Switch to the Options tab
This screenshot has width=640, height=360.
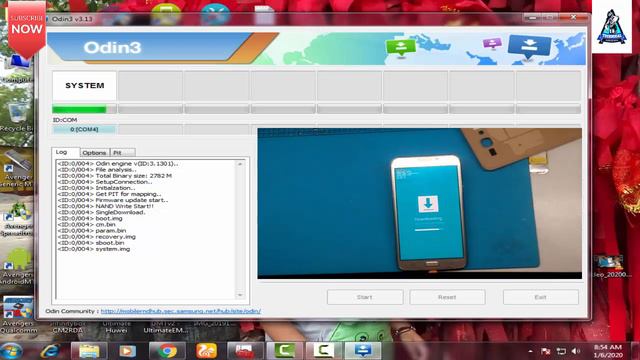[94, 153]
